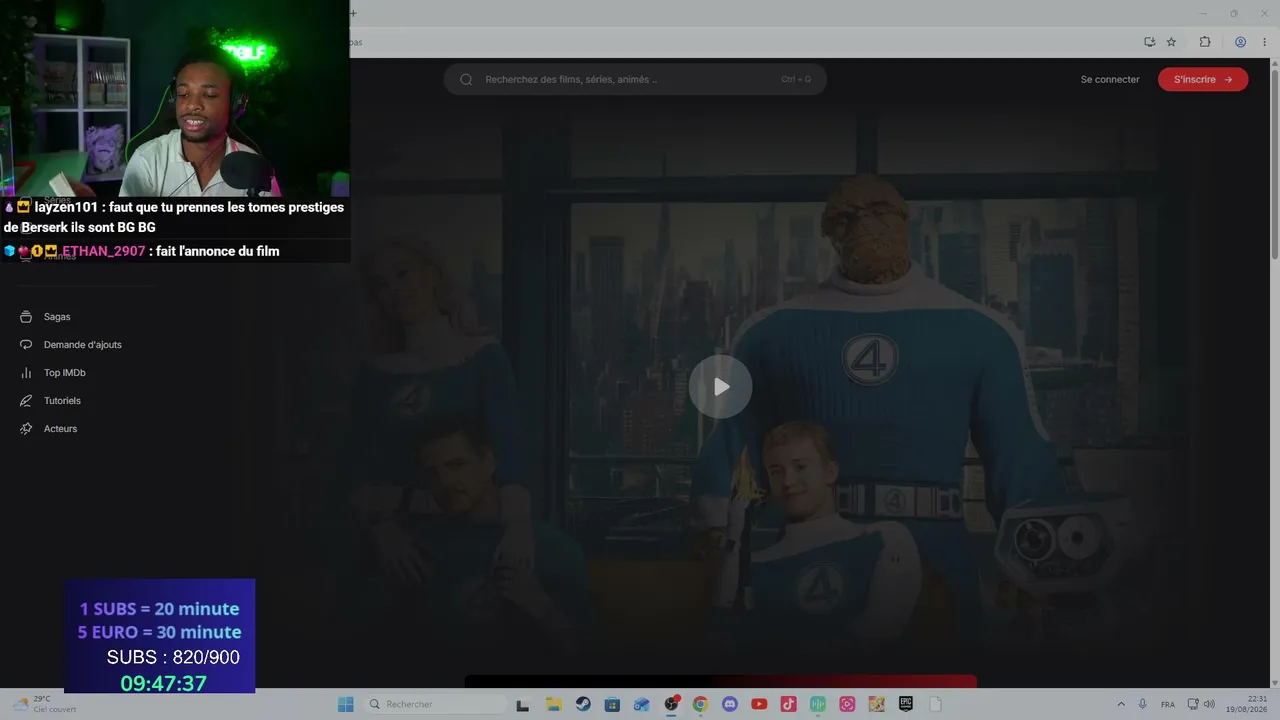Viewport: 1280px width, 720px height.
Task: Open the browser extensions puzzle icon
Action: click(x=1205, y=42)
